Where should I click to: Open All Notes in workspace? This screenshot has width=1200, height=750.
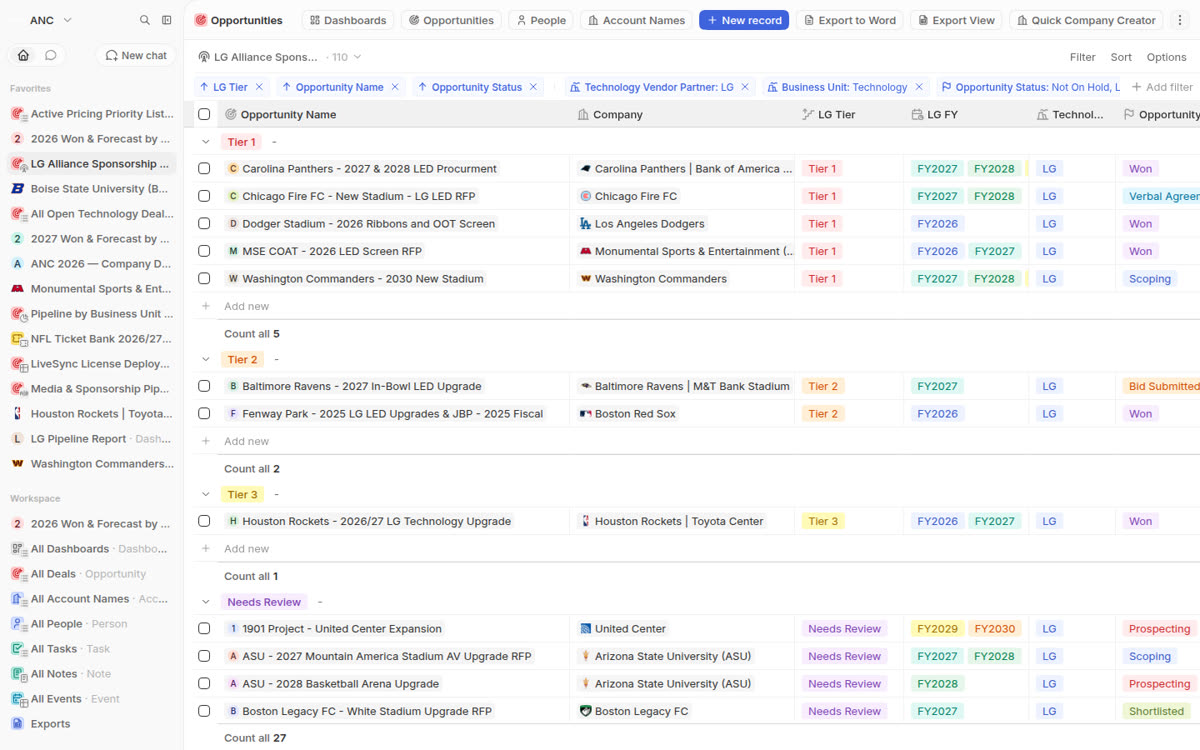pyautogui.click(x=91, y=674)
